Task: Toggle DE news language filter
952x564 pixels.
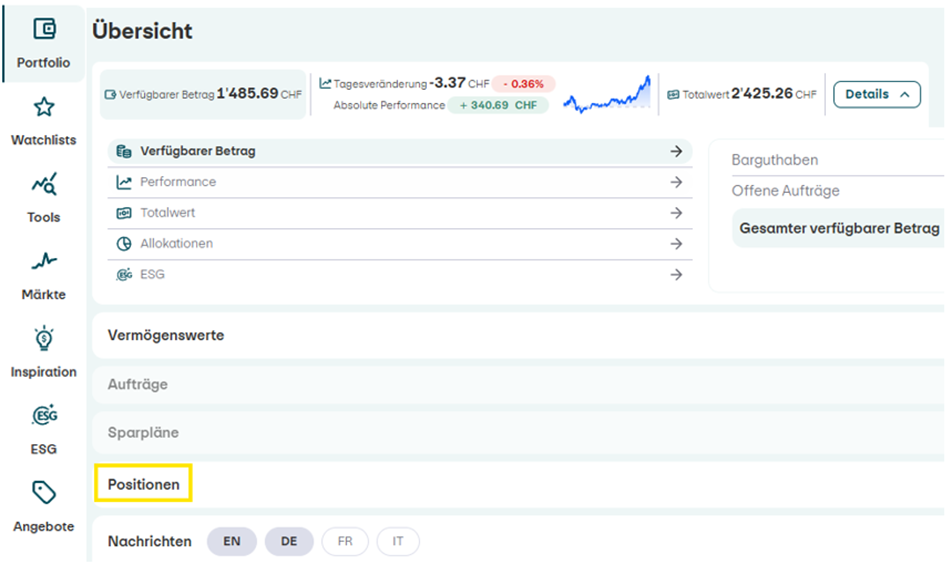Action: point(289,541)
